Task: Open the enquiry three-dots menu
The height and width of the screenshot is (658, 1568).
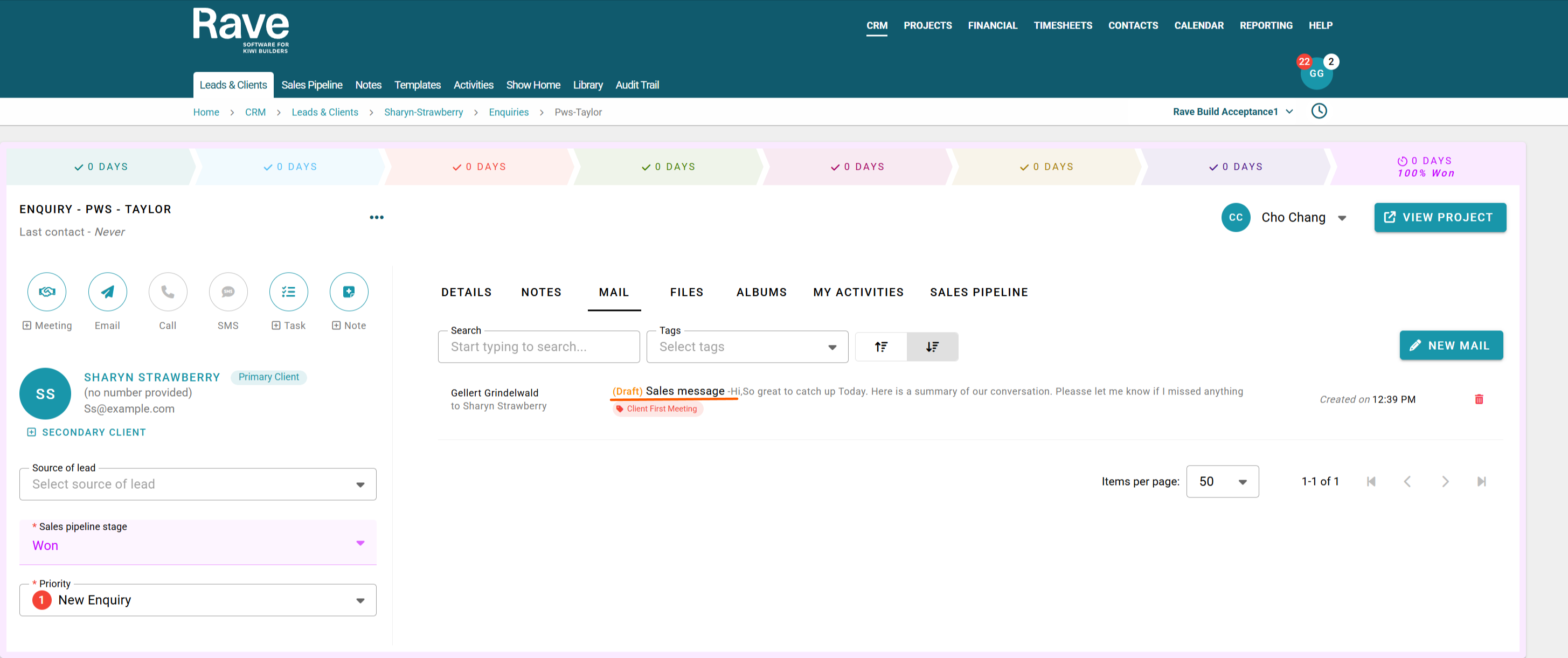Action: click(x=376, y=217)
